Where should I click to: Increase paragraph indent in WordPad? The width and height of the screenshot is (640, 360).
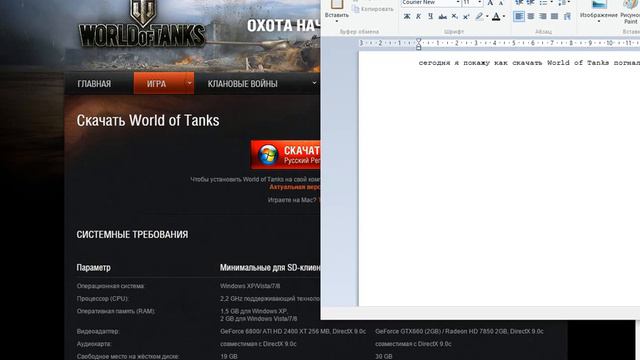coord(531,3)
